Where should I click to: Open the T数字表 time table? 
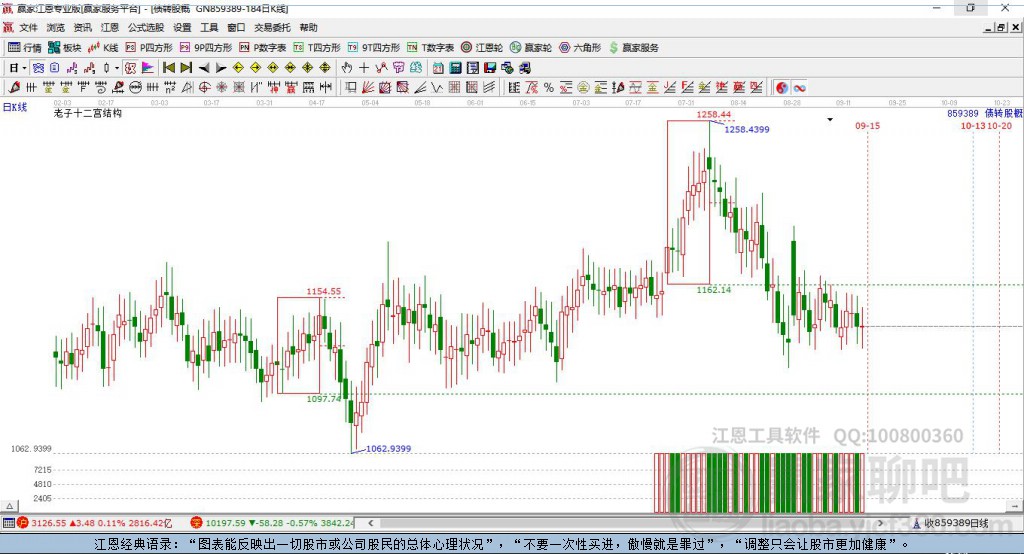430,48
